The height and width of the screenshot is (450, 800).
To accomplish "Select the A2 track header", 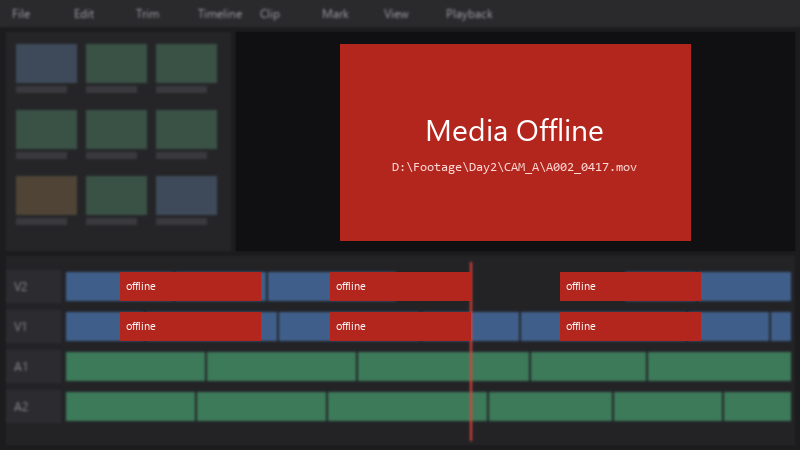I will (34, 407).
